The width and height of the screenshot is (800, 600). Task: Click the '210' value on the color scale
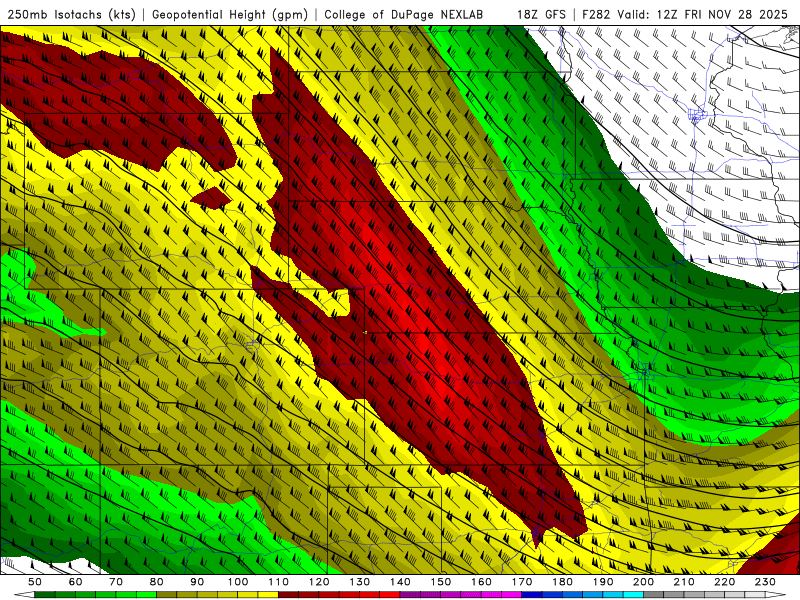pyautogui.click(x=685, y=582)
